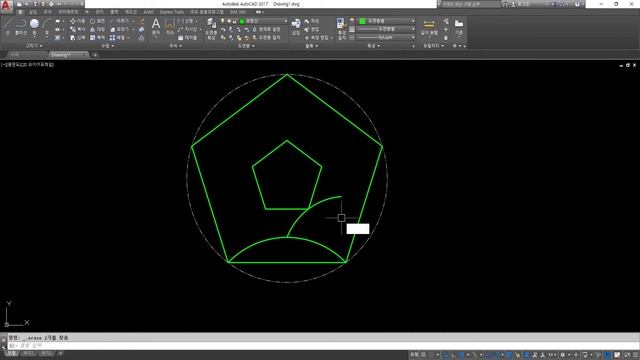Select the Hatch tool in Draw panel
This screenshot has height=360, width=640.
click(58, 38)
